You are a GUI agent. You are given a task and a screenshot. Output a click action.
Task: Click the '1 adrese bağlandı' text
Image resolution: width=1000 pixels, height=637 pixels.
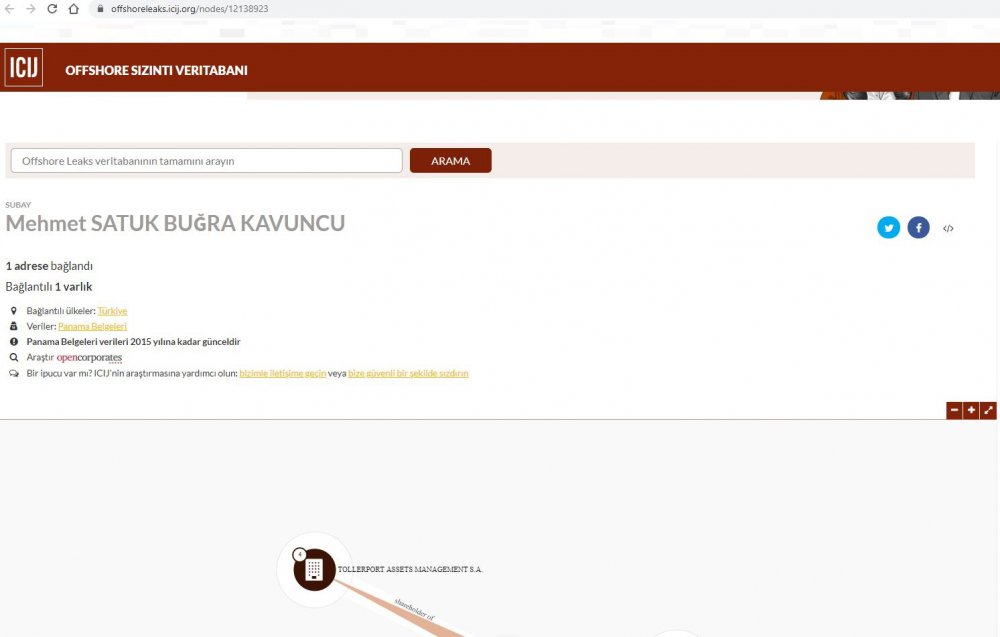[x=49, y=266]
